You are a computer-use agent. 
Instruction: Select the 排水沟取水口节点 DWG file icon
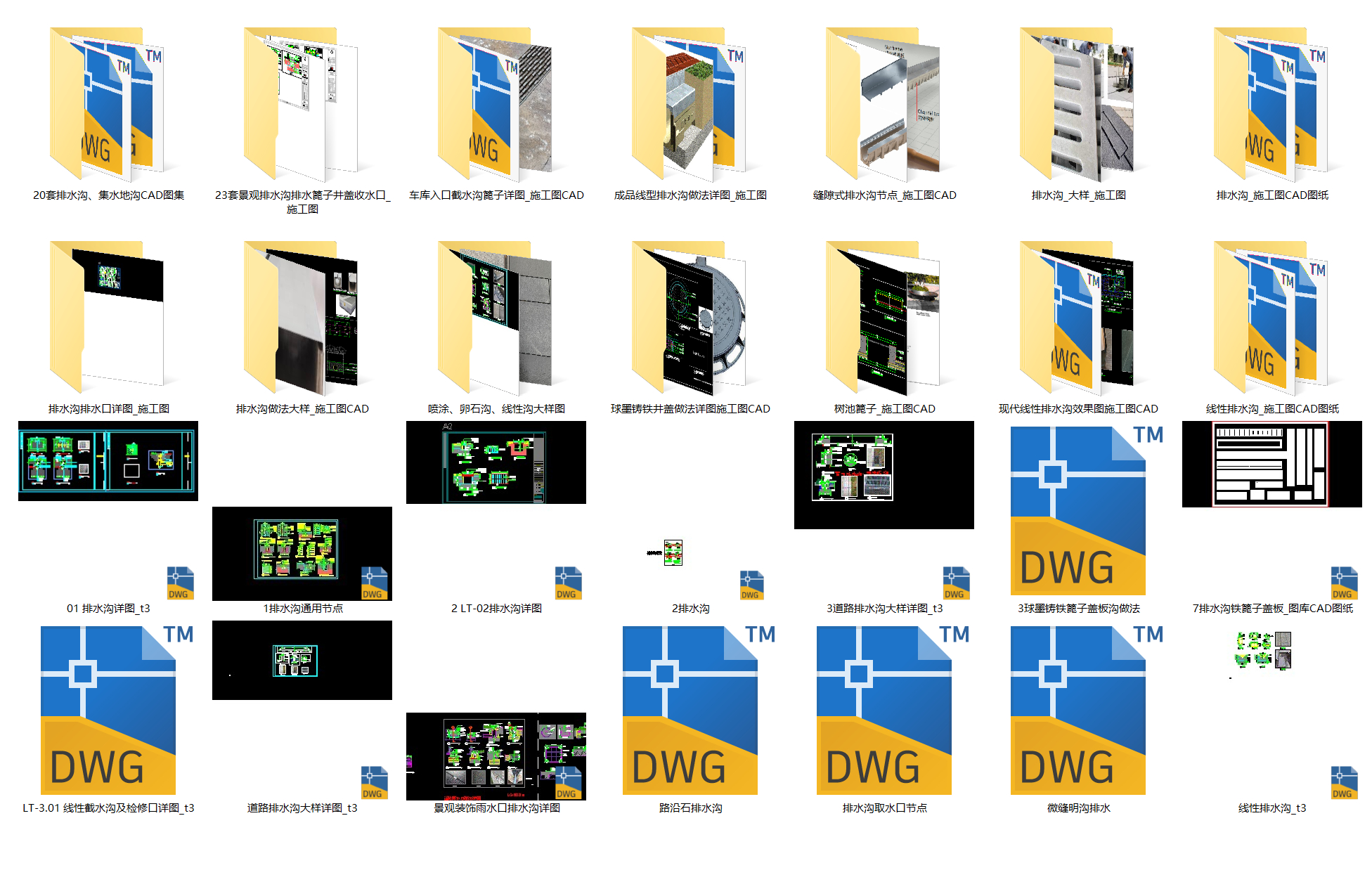[892, 711]
